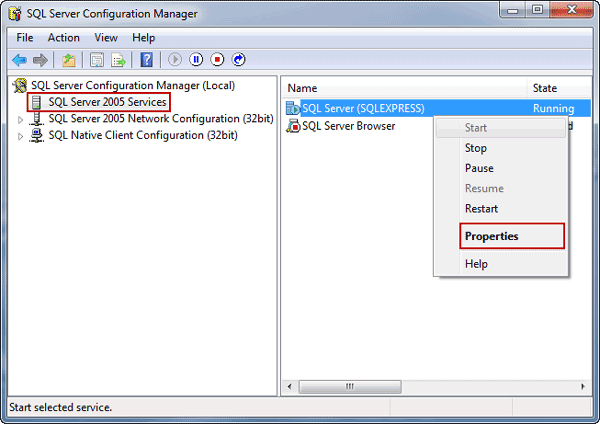
Task: Click the SQL Native Client Configuration icon
Action: pyautogui.click(x=36, y=135)
